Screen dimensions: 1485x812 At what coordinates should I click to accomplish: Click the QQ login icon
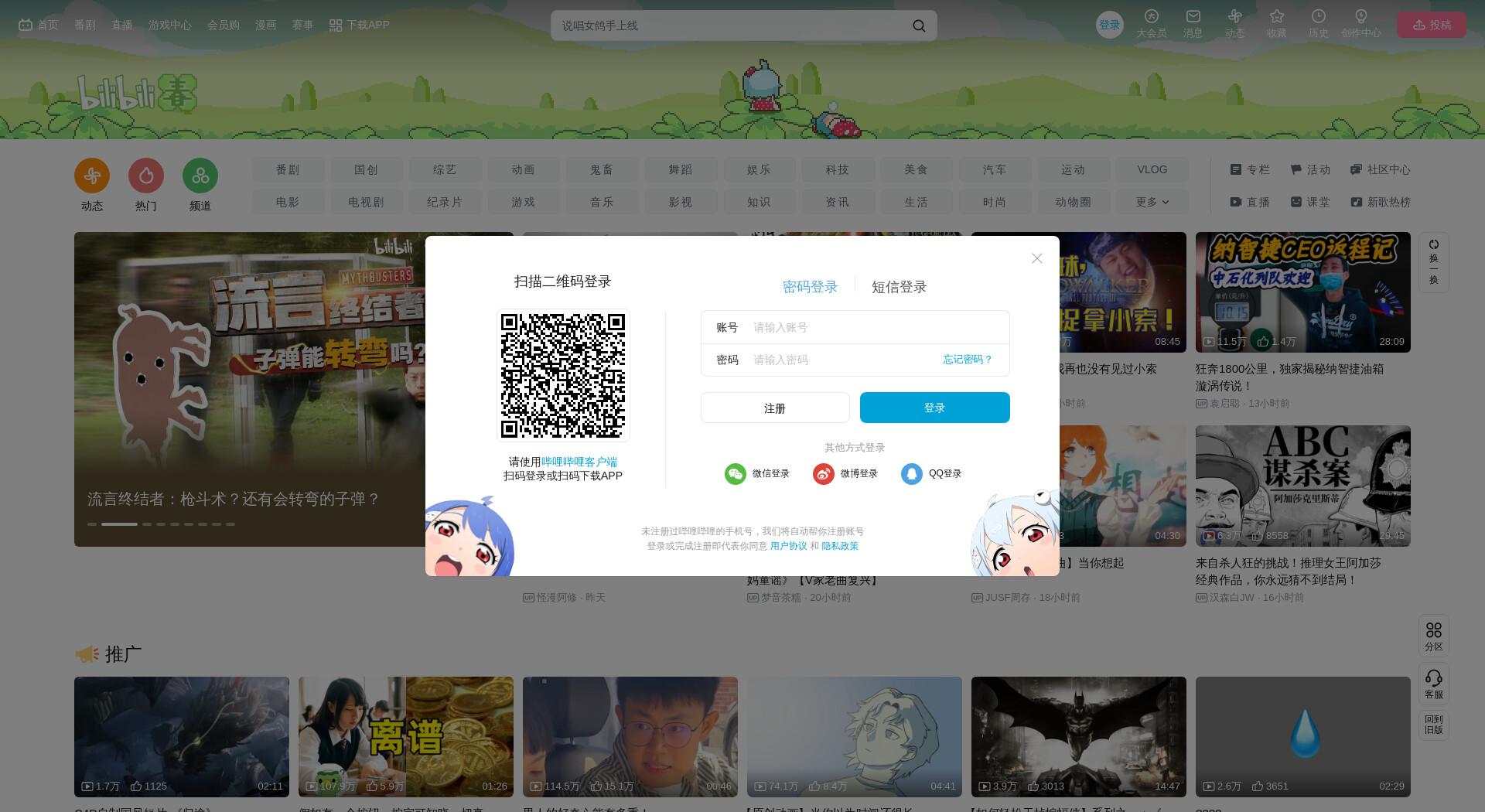[911, 473]
